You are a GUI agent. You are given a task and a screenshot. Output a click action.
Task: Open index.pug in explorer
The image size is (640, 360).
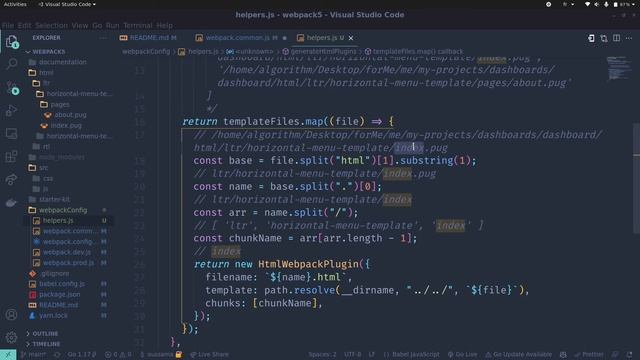coord(66,126)
